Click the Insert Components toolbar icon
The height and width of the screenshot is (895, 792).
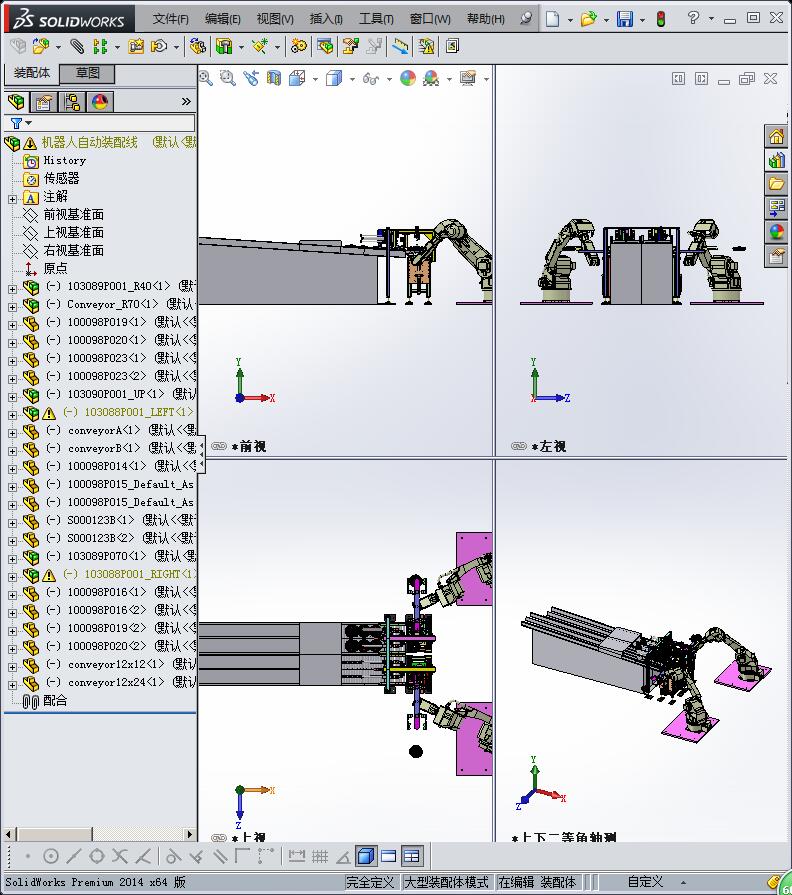(41, 46)
